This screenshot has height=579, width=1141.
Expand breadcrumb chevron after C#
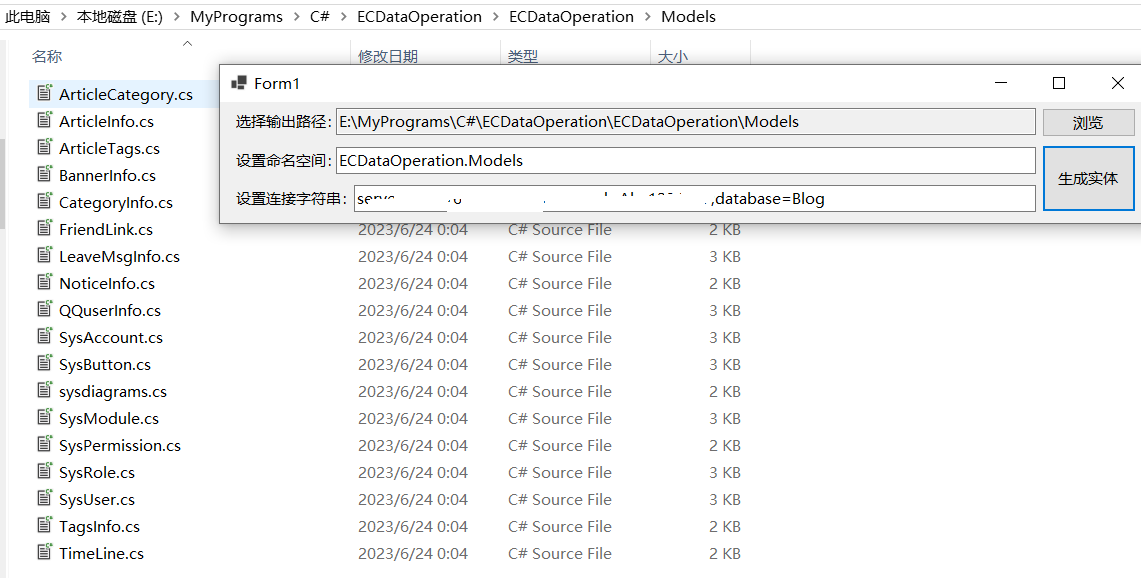[x=343, y=16]
